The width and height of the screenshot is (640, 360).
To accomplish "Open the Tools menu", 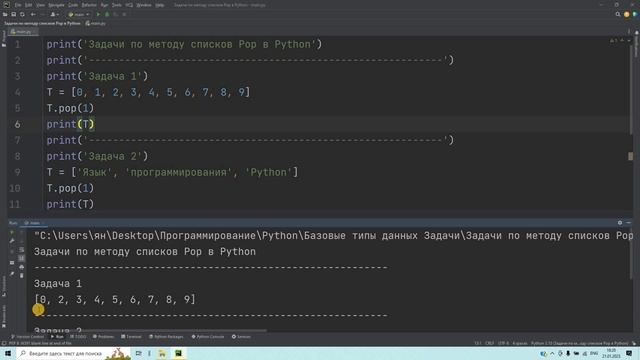I will click(117, 5).
